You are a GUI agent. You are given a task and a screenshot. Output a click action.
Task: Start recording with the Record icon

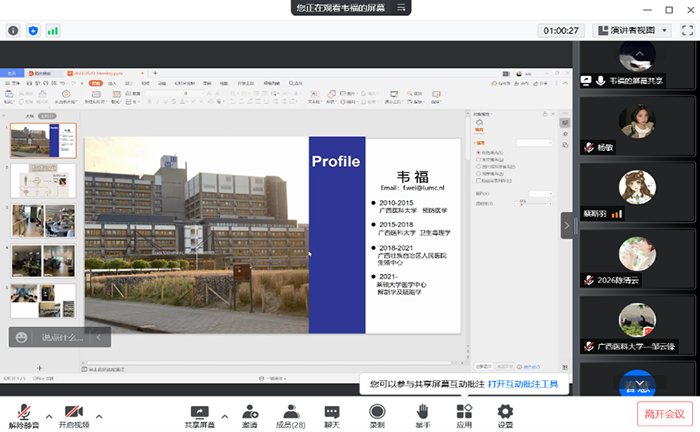coord(377,411)
